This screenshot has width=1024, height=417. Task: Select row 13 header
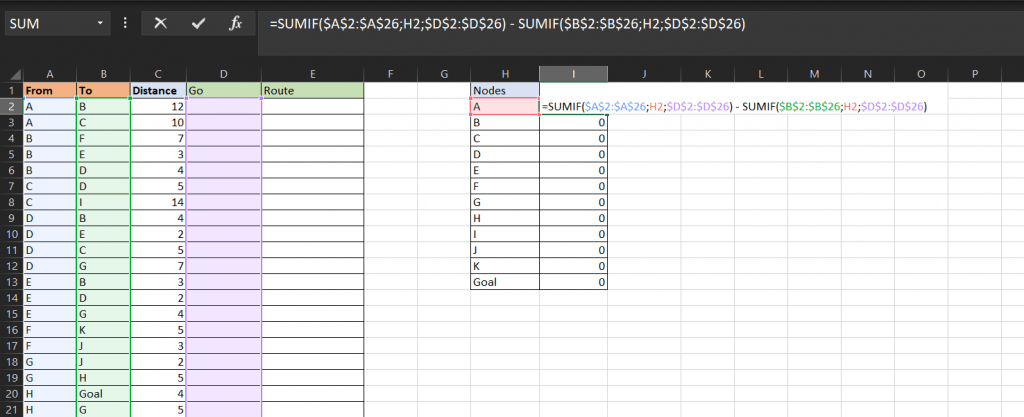[x=11, y=283]
